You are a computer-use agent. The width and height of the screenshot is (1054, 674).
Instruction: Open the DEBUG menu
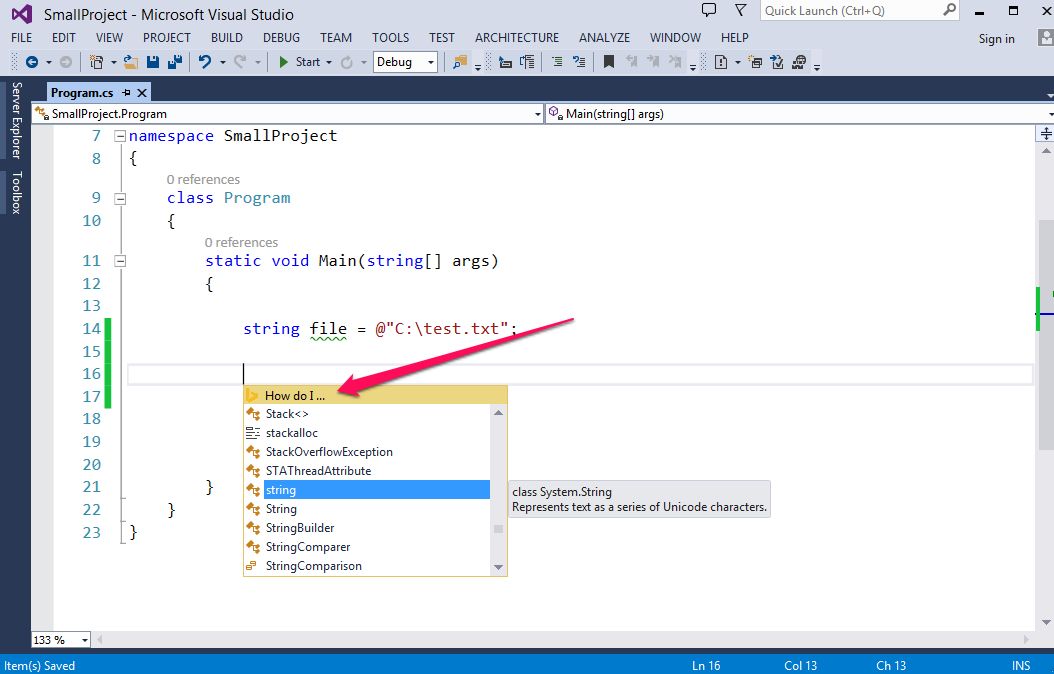(281, 37)
